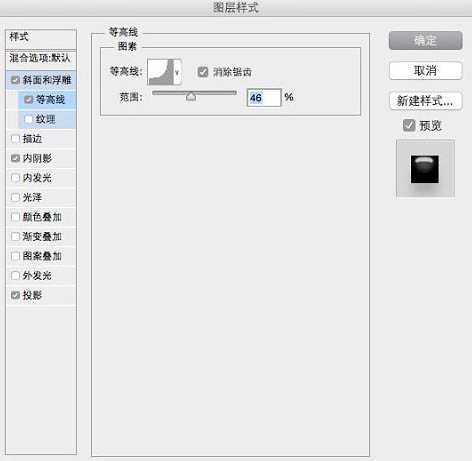This screenshot has height=461, width=472.
Task: Enable the 光泽 checkbox
Action: pyautogui.click(x=16, y=197)
